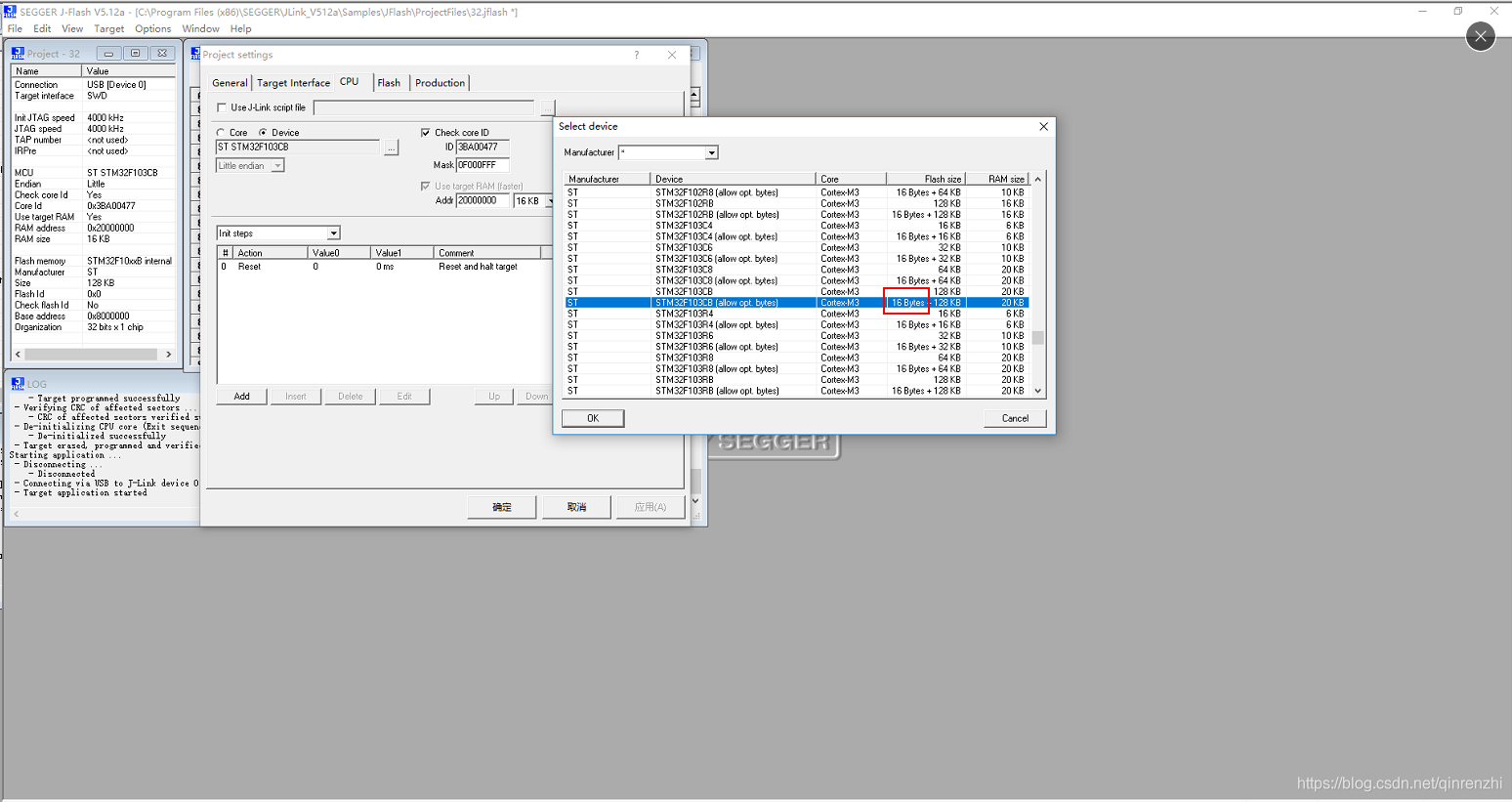Viewport: 1512px width, 802px height.
Task: Select STM32F103C8 (allow opt. bytes) row
Action: point(796,280)
